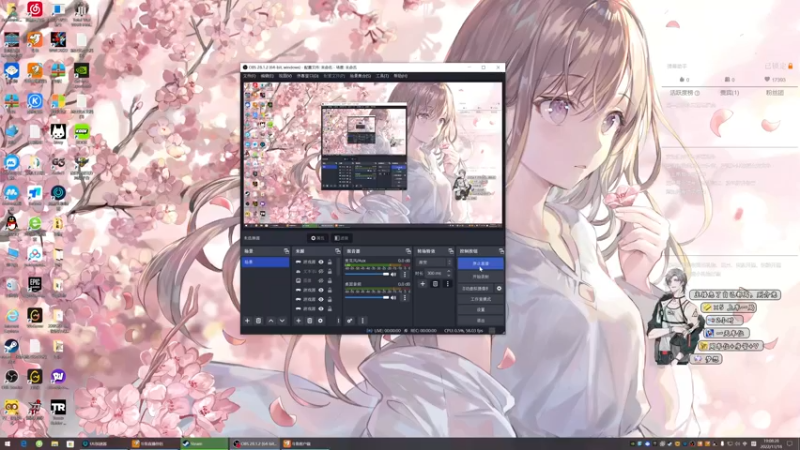Open transition properties three-dot menu
Screen dimensions: 800x450
(x=447, y=284)
